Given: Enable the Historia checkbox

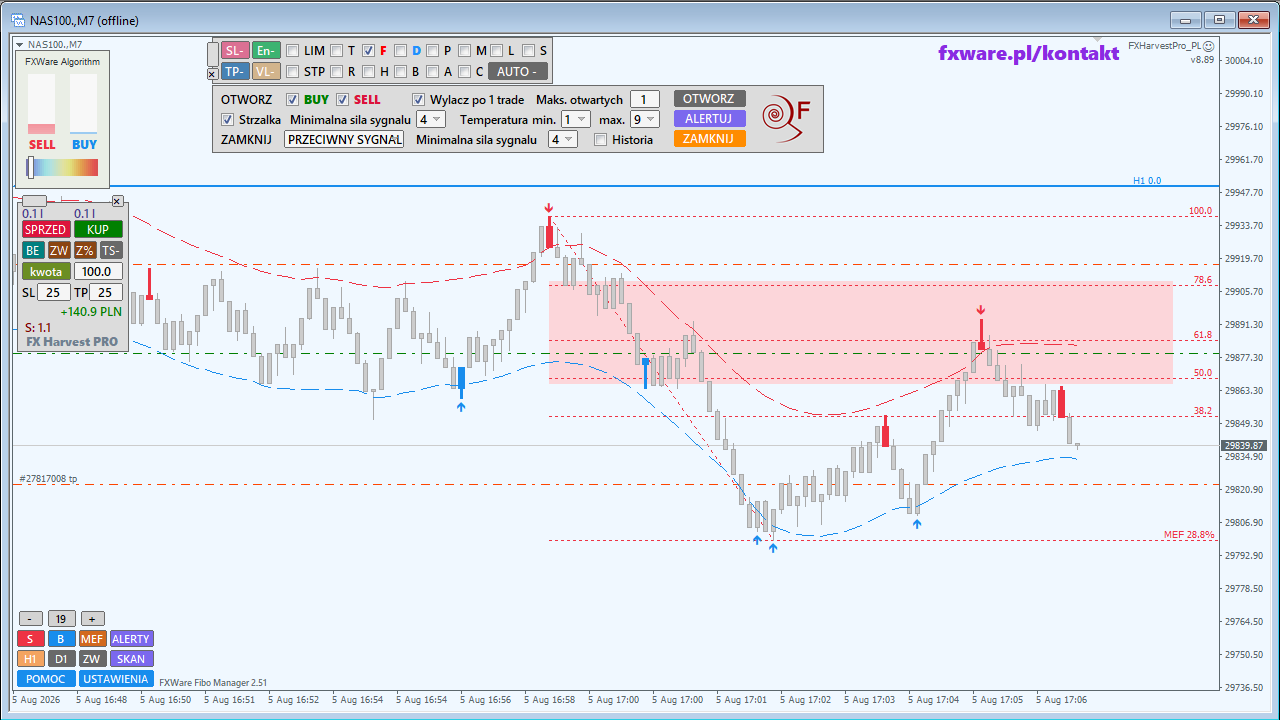Looking at the screenshot, I should [x=600, y=139].
